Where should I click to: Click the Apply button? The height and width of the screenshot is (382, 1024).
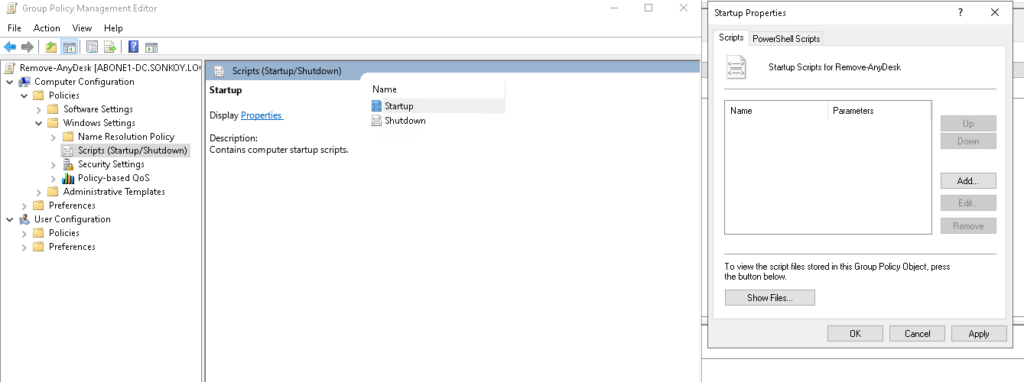coord(978,334)
